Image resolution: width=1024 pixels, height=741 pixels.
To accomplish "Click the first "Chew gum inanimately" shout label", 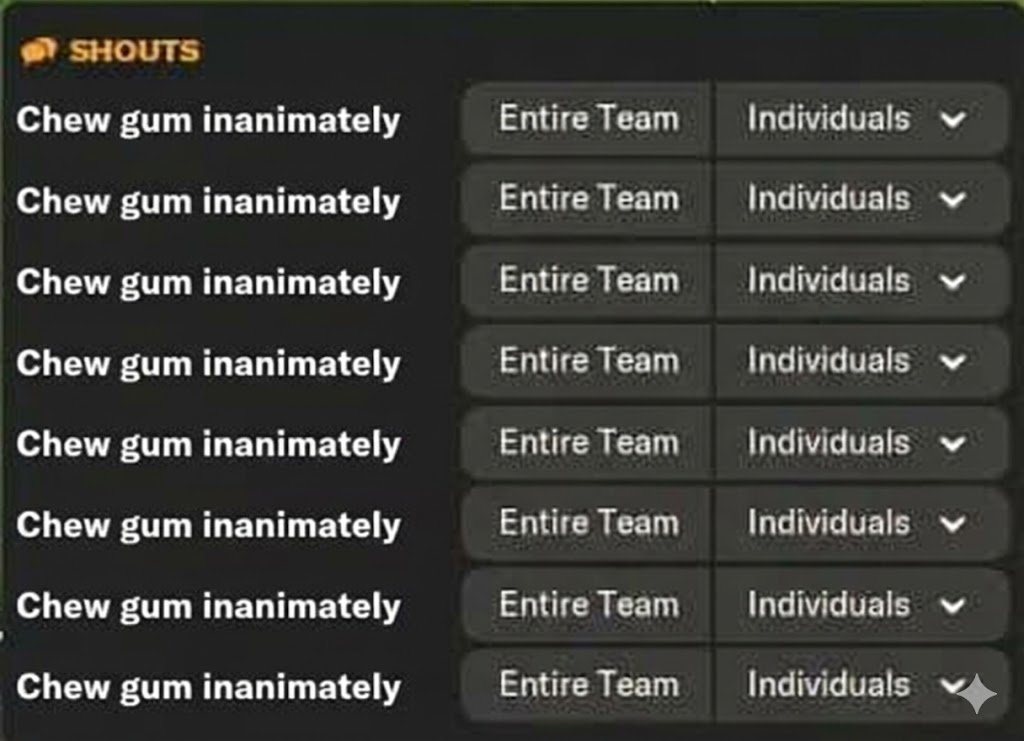I will point(208,120).
